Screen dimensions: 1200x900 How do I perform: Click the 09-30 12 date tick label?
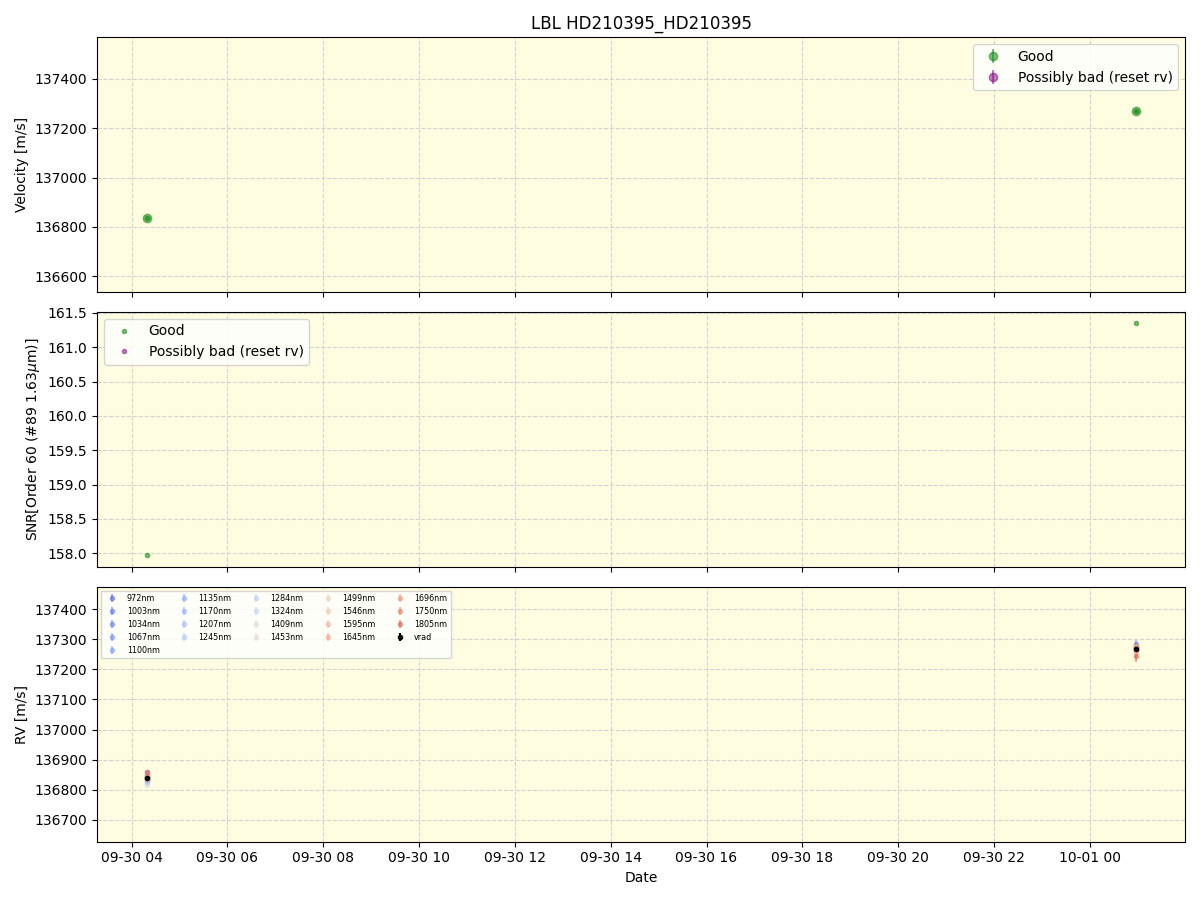[515, 855]
